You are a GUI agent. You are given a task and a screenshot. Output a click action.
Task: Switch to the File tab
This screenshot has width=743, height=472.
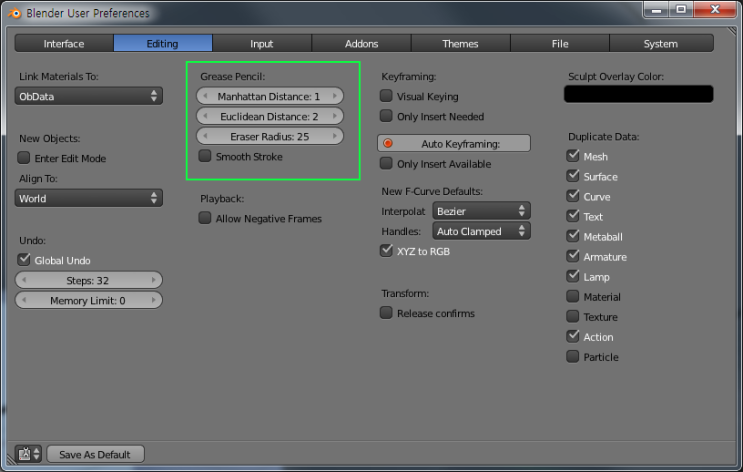pyautogui.click(x=560, y=44)
